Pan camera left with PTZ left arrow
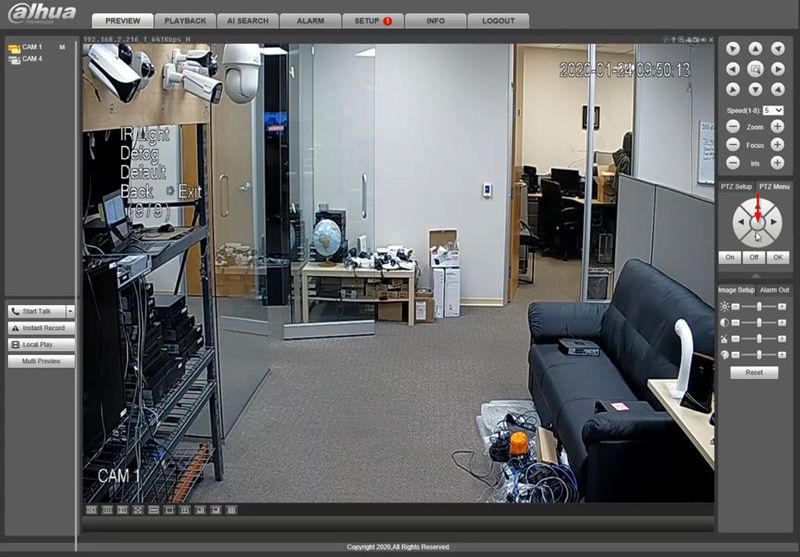This screenshot has width=800, height=557. [733, 69]
